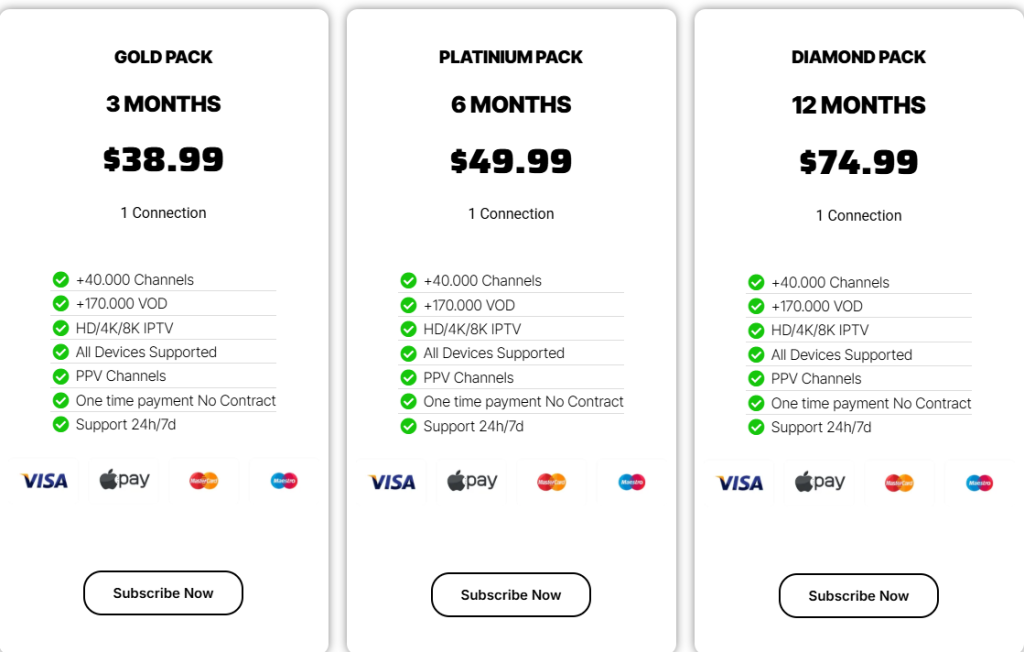Image resolution: width=1024 pixels, height=652 pixels.
Task: Click the GOLD PACK heading
Action: point(163,57)
